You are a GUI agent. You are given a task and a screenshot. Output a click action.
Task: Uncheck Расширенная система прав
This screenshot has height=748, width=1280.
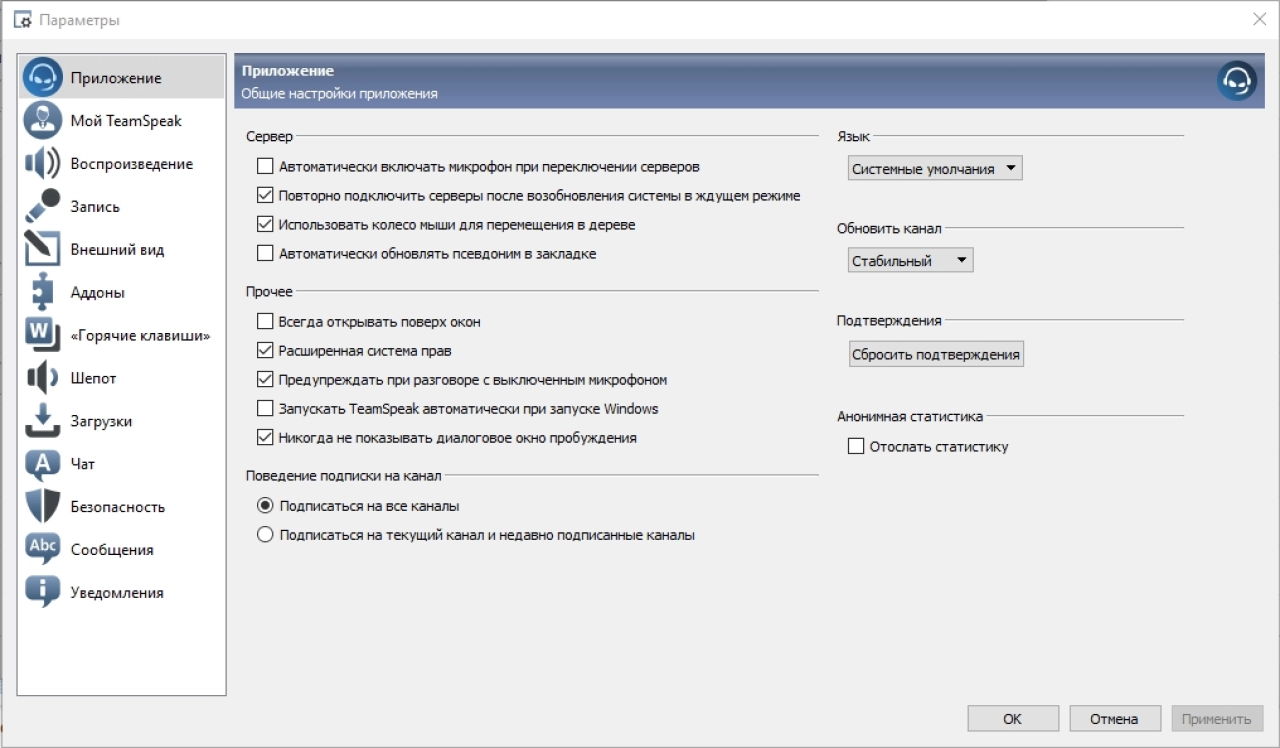(265, 350)
